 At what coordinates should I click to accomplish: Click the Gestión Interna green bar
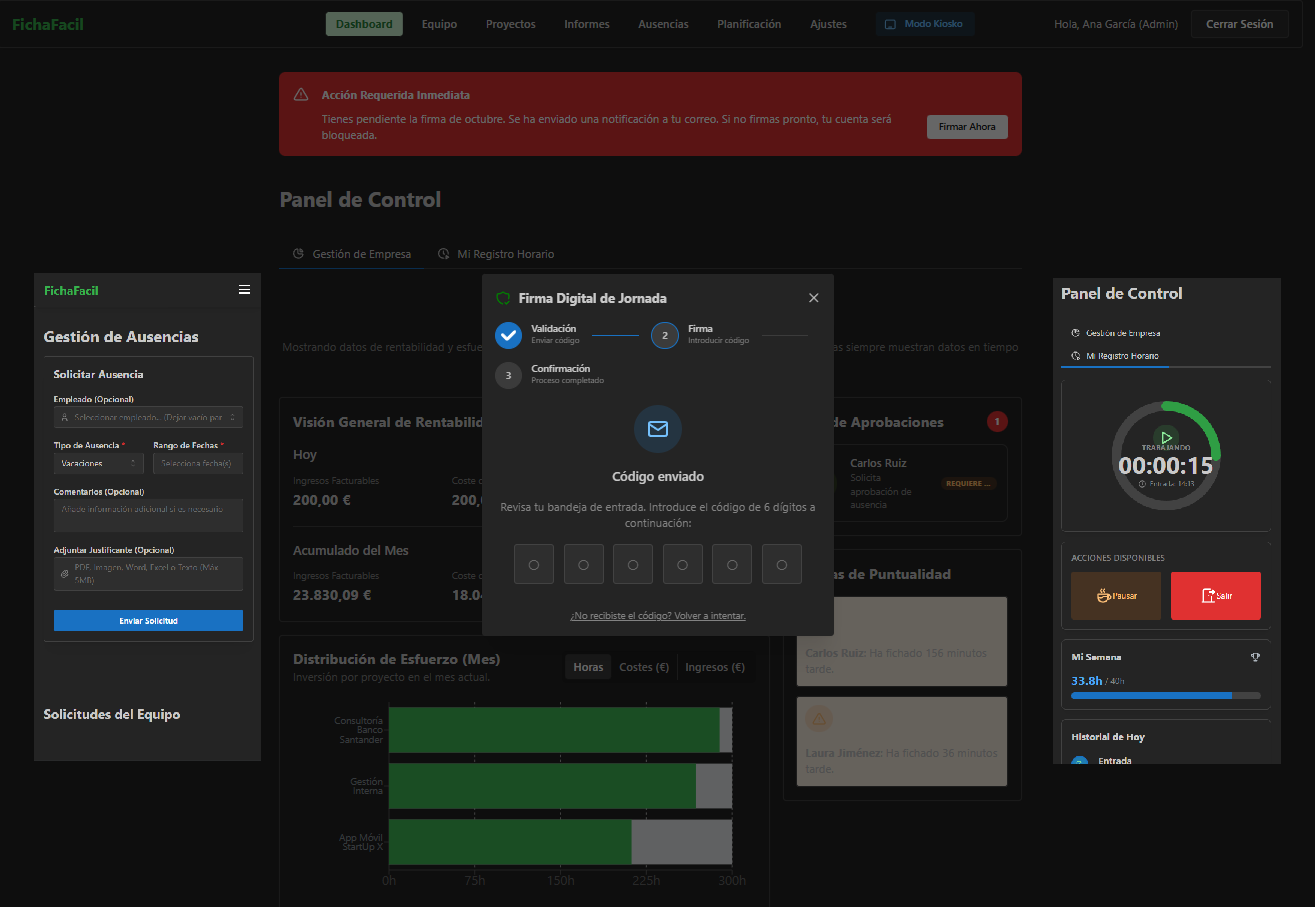[x=542, y=786]
